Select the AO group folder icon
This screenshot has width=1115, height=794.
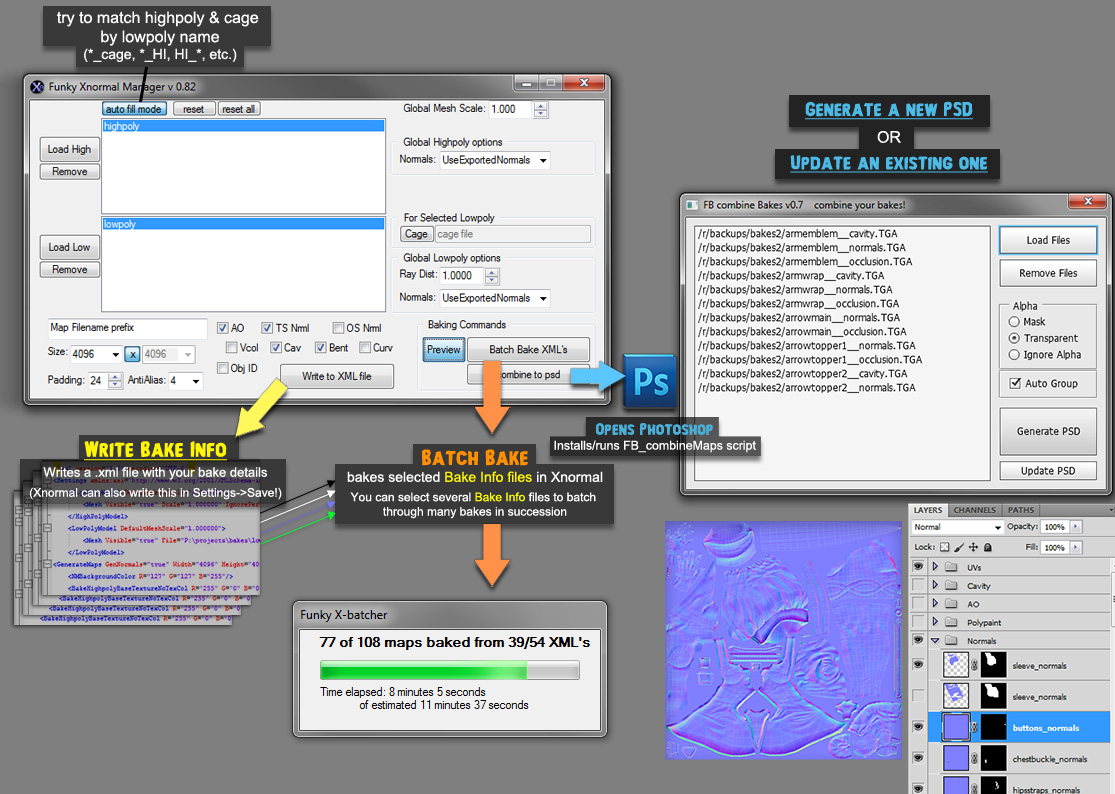click(951, 604)
